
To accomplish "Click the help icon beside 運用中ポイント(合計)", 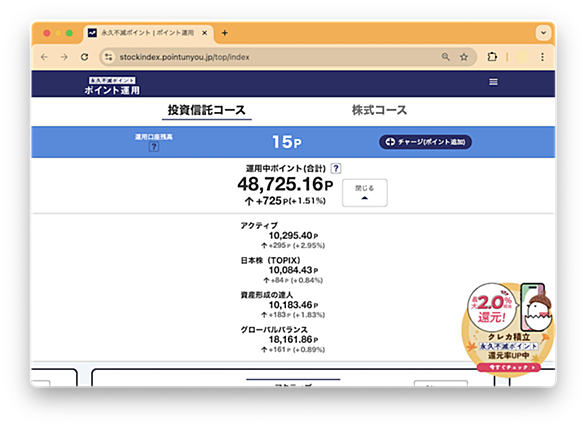I will click(x=336, y=168).
